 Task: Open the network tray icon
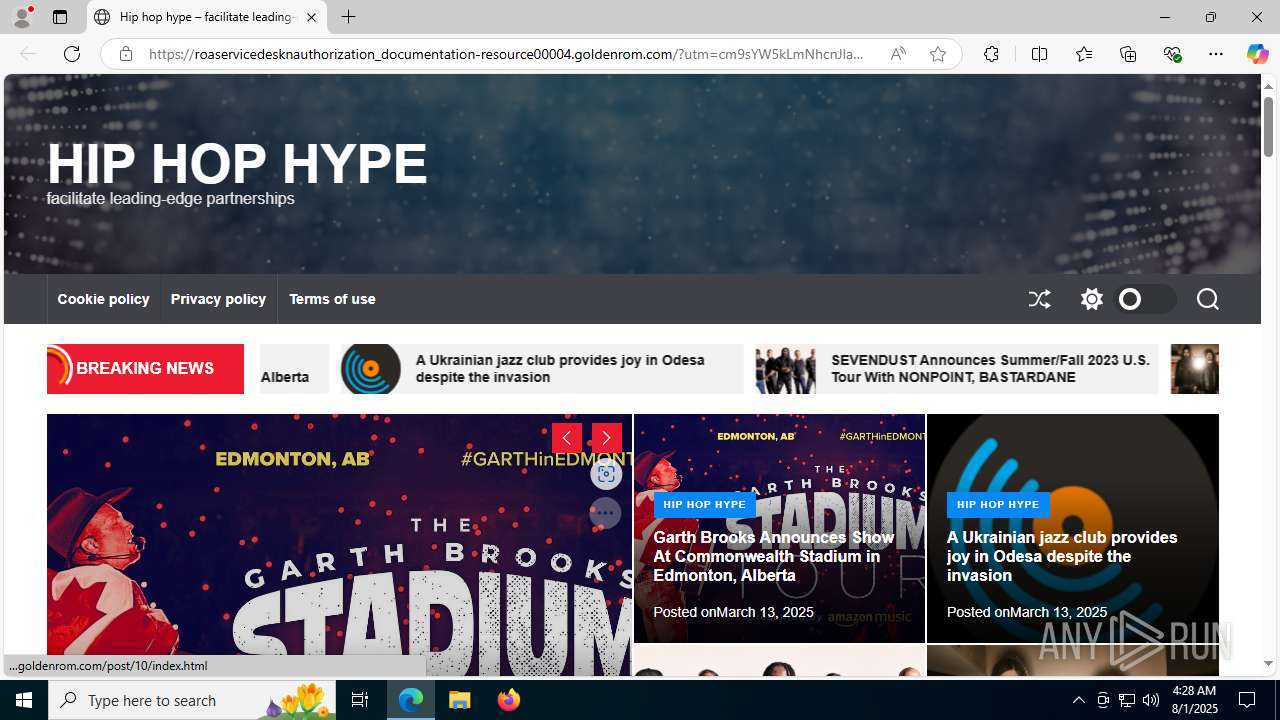(1127, 700)
